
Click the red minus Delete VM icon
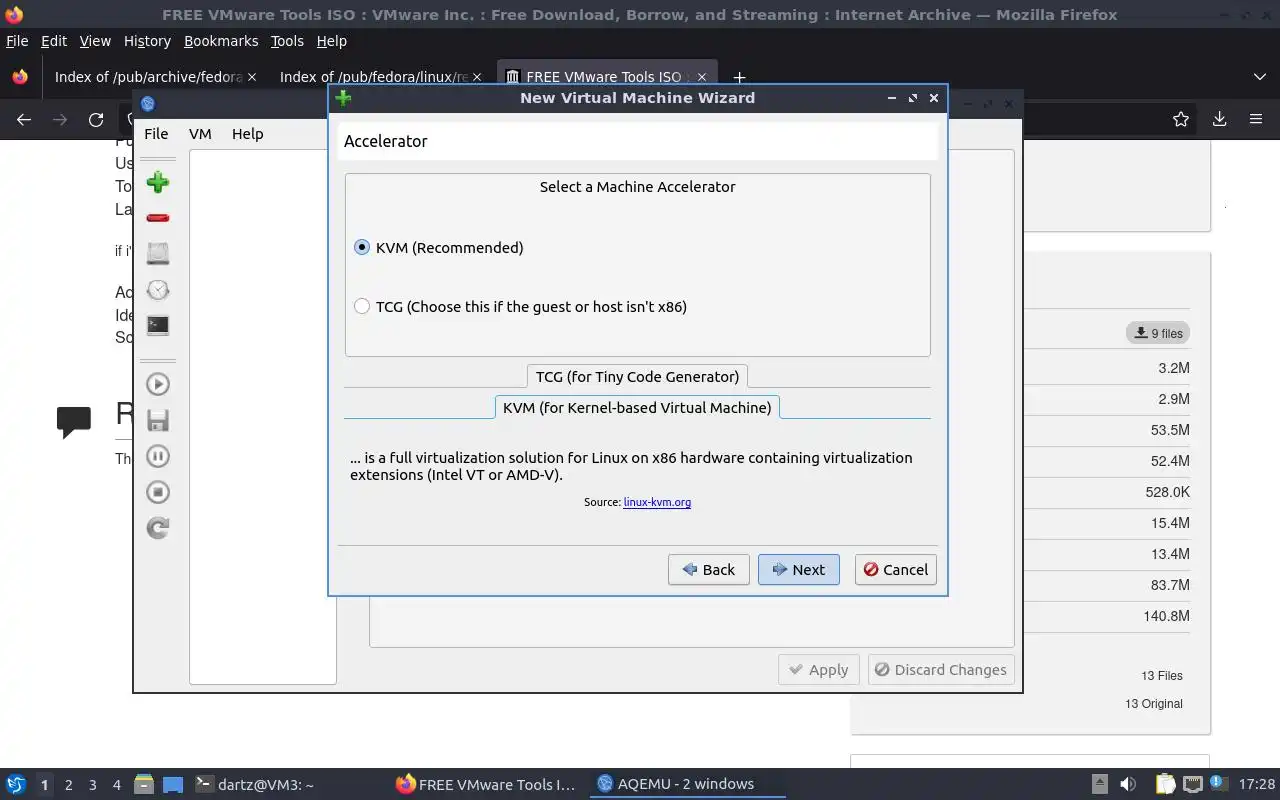pos(157,218)
